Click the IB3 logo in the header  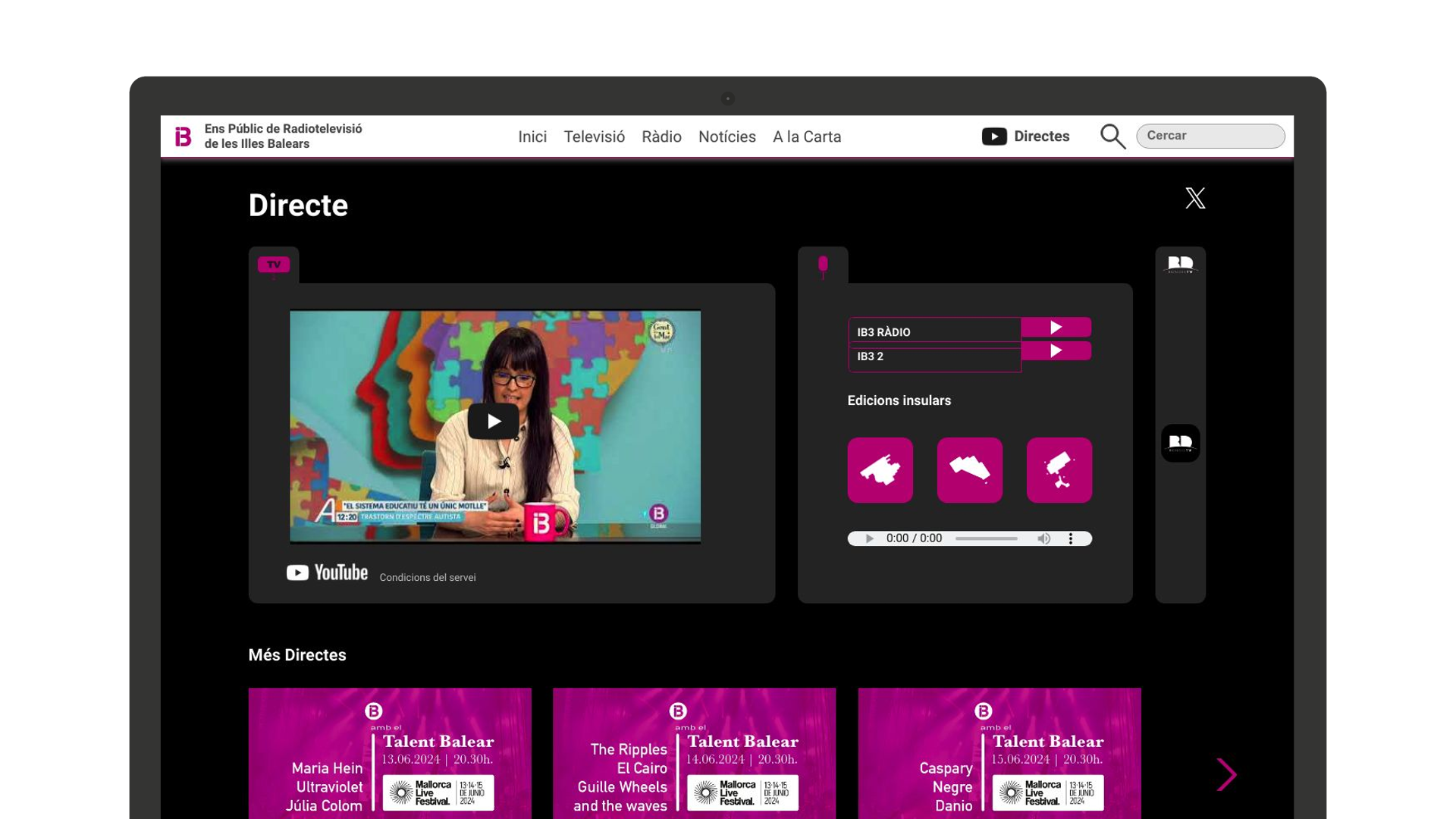184,136
